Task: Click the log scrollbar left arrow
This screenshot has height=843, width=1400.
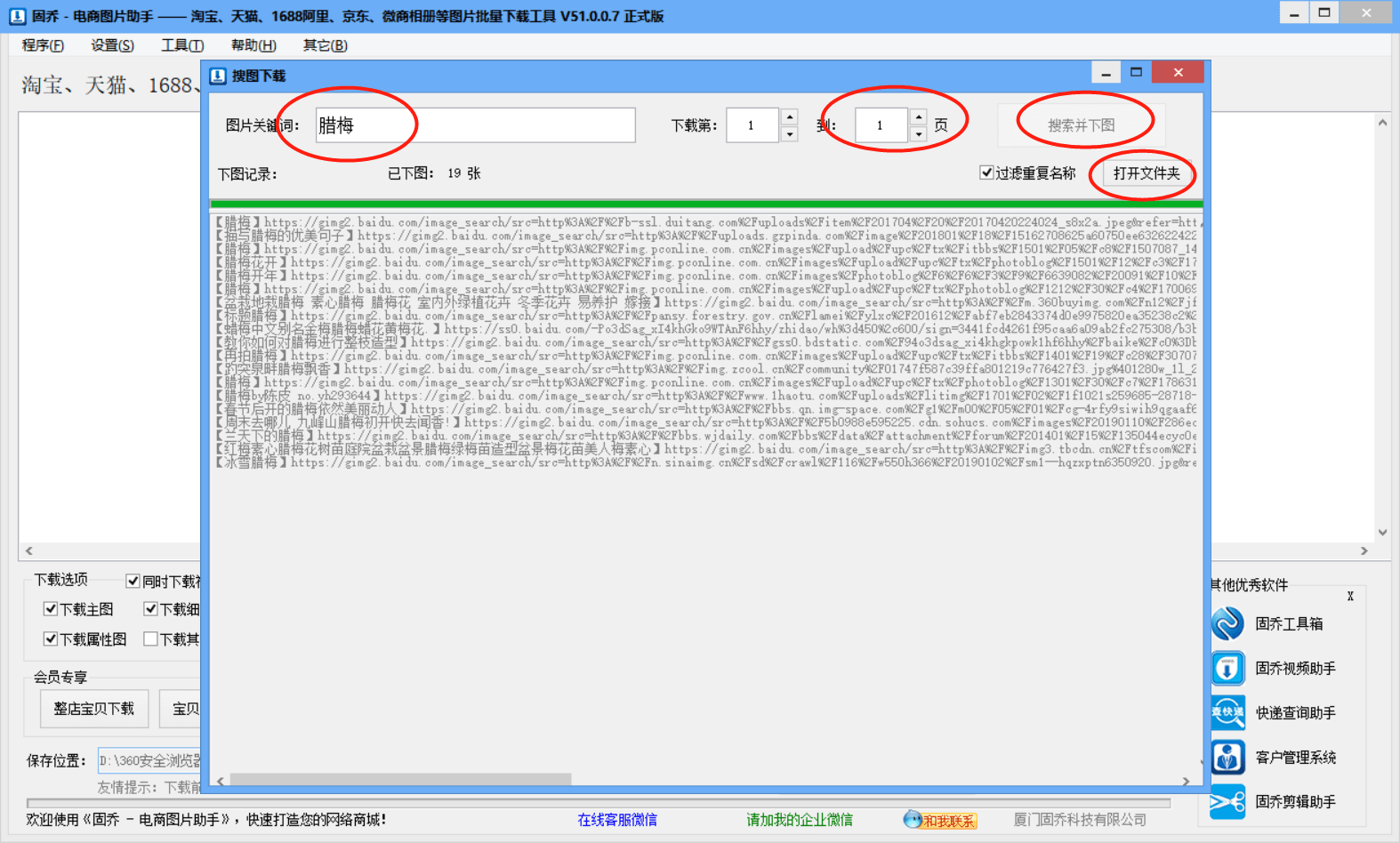Action: pos(220,781)
